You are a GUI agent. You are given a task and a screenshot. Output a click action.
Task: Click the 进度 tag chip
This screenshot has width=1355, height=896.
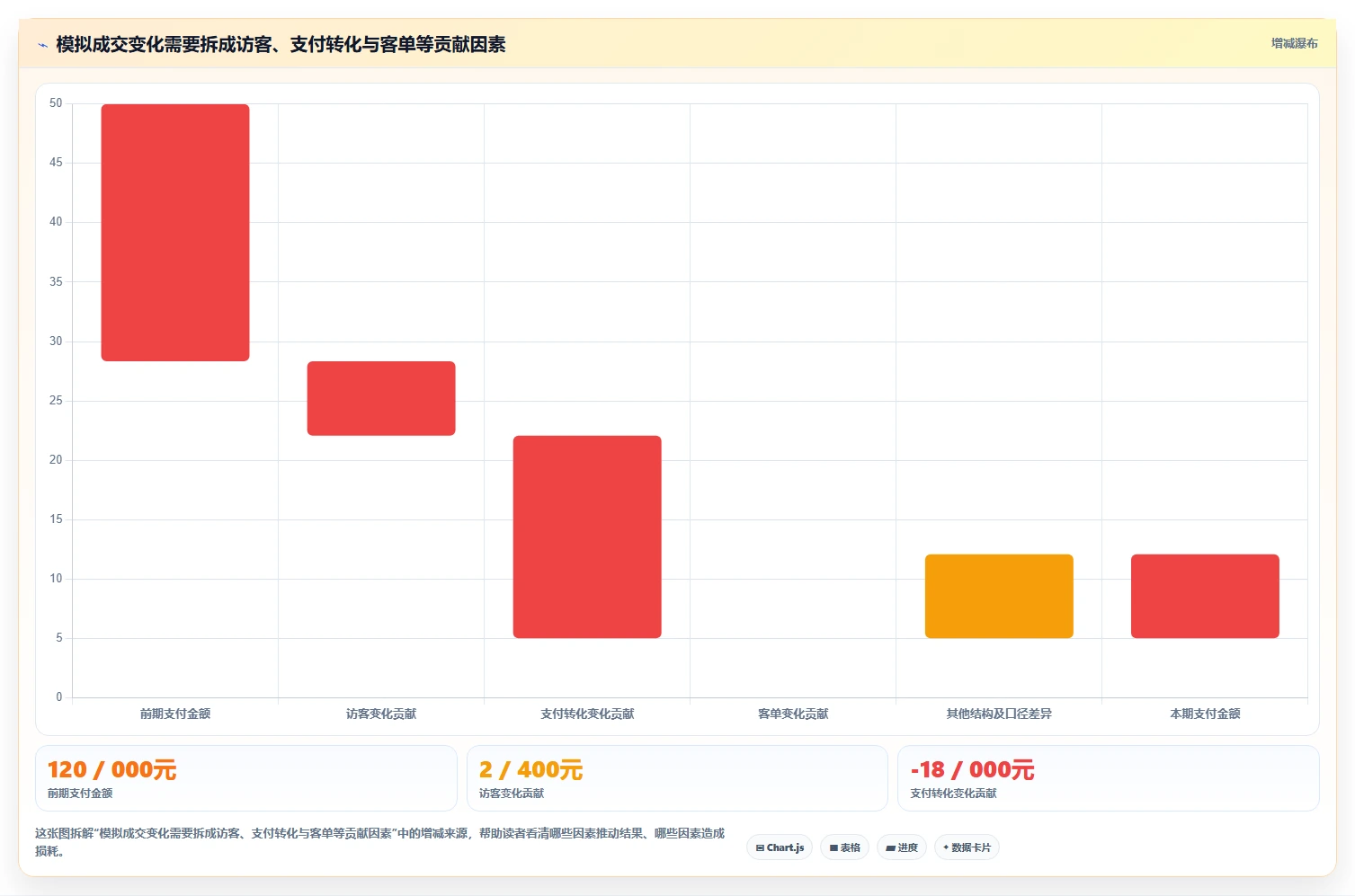(x=902, y=847)
